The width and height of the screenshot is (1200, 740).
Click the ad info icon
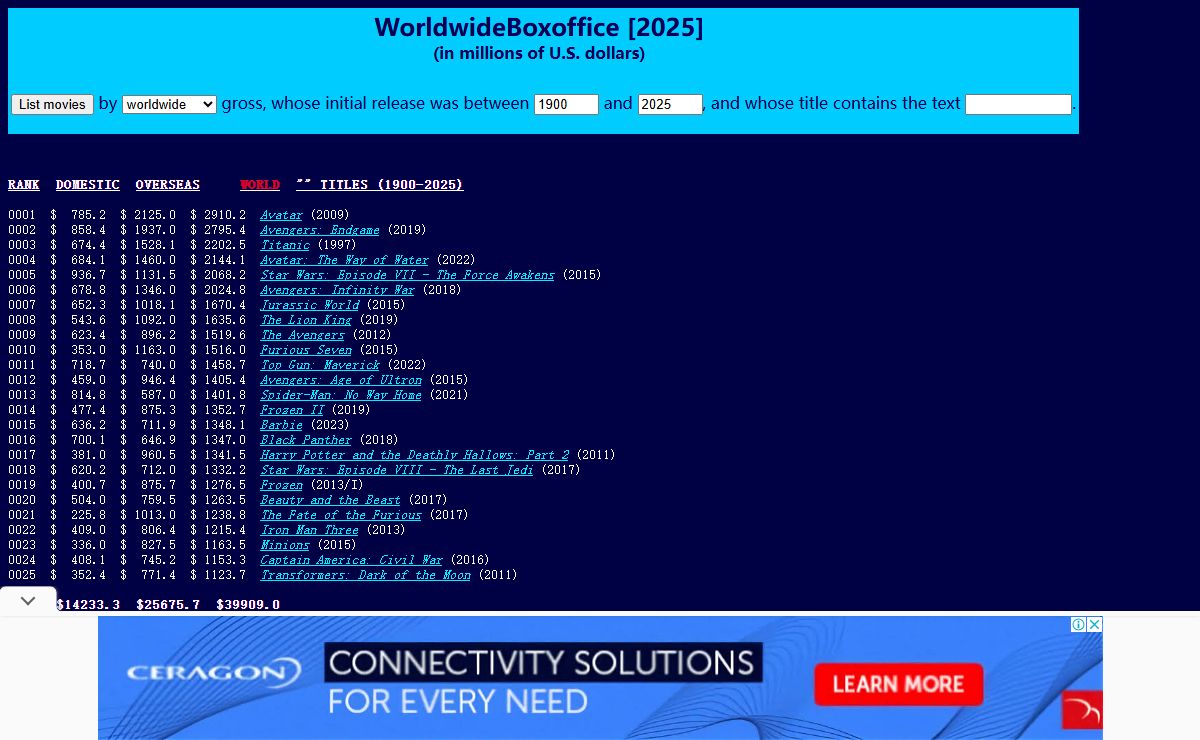coord(1079,624)
